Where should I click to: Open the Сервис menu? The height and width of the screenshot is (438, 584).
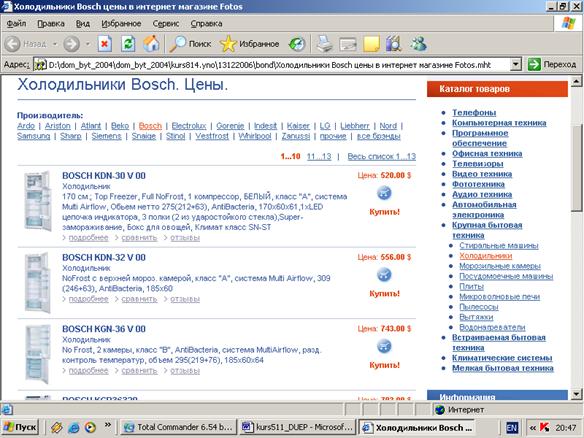tap(166, 23)
